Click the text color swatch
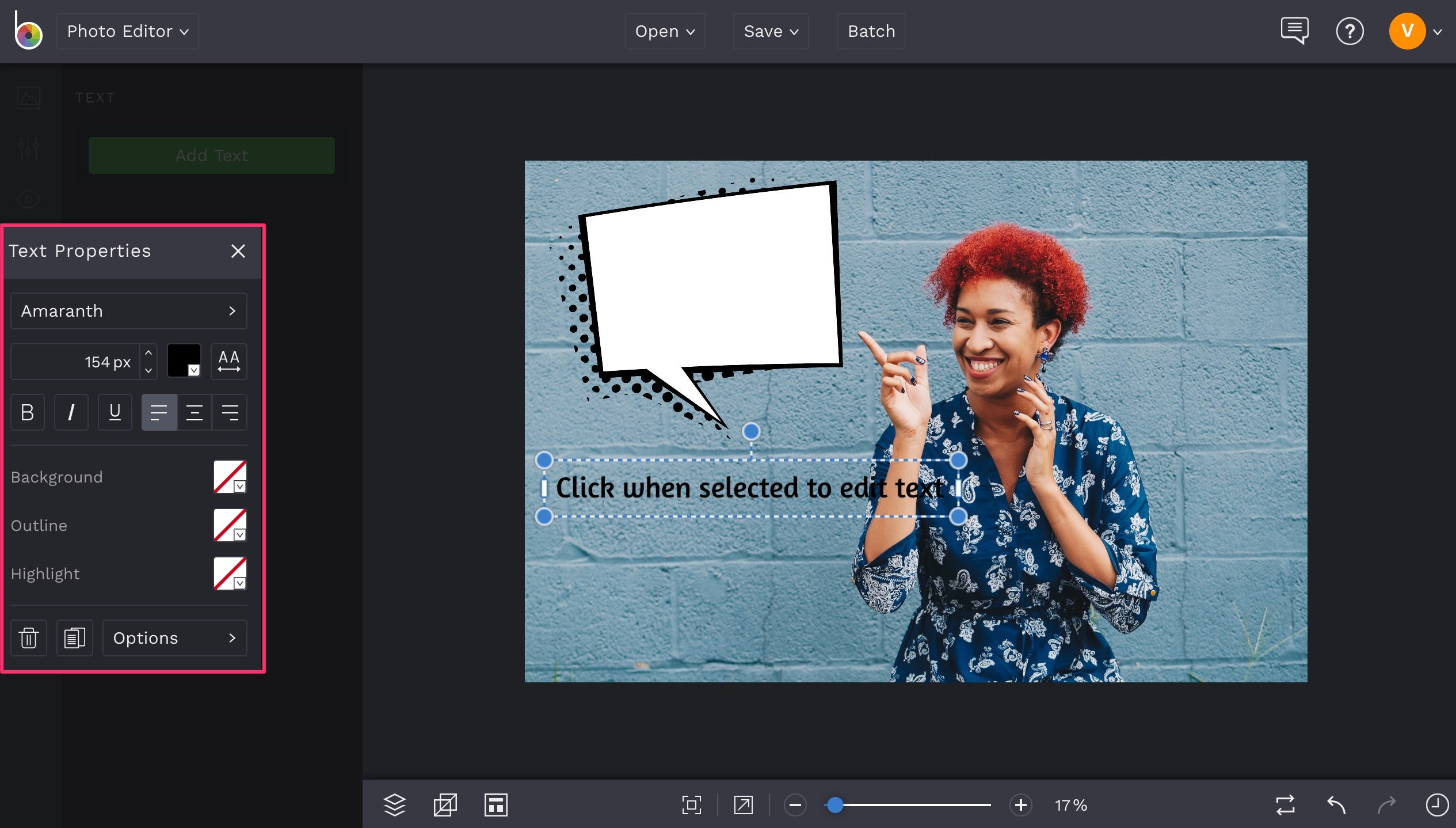1456x828 pixels. point(184,361)
